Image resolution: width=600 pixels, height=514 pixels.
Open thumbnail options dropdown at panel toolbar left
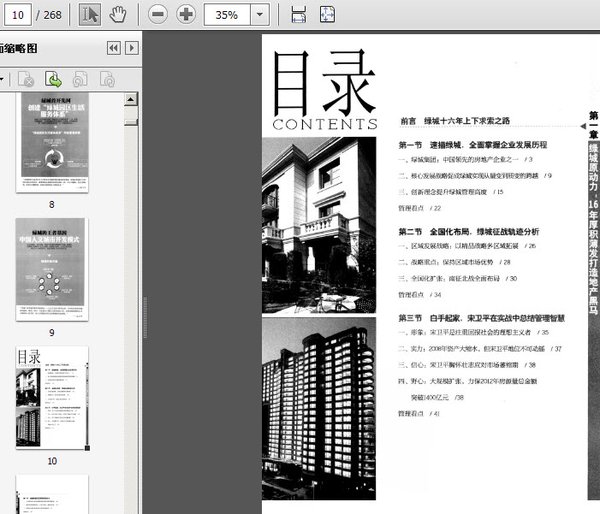3,78
